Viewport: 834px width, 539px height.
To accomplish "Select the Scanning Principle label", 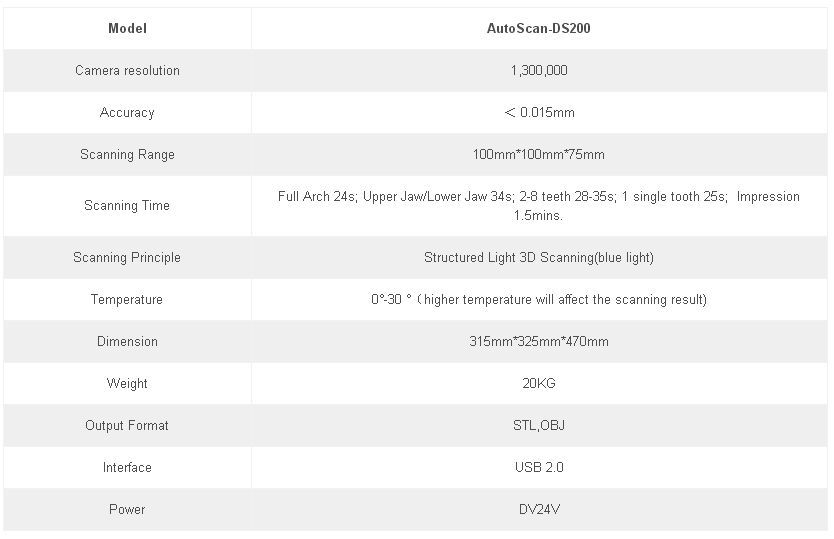I will [x=127, y=257].
